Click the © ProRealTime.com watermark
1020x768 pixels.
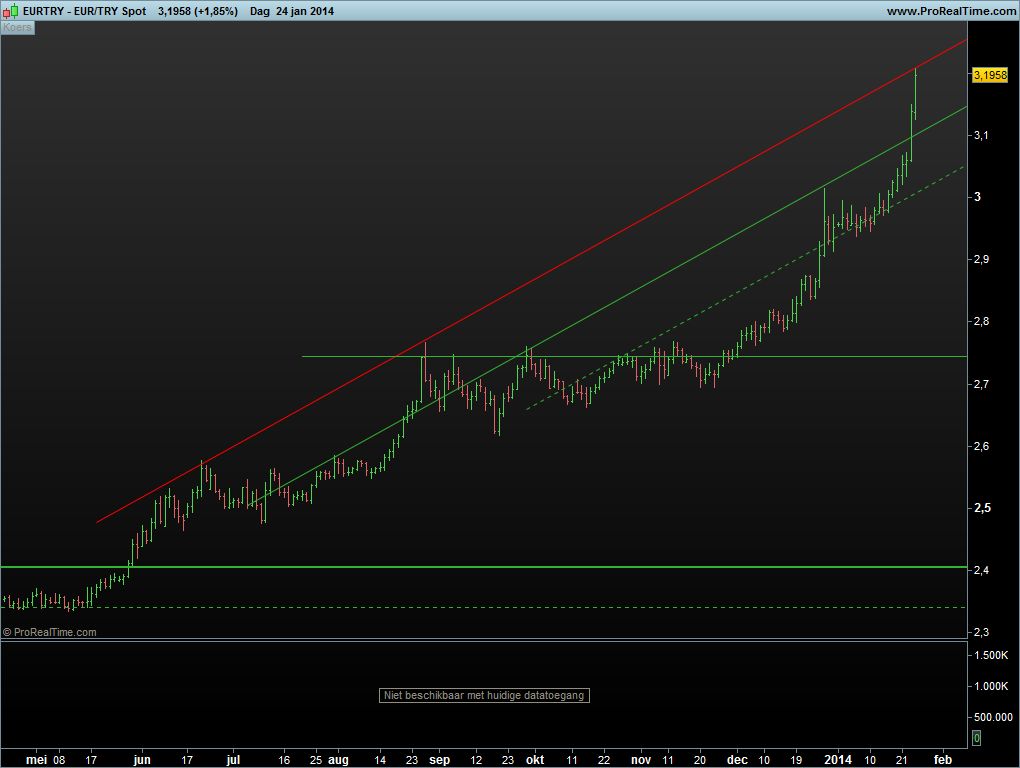50,632
